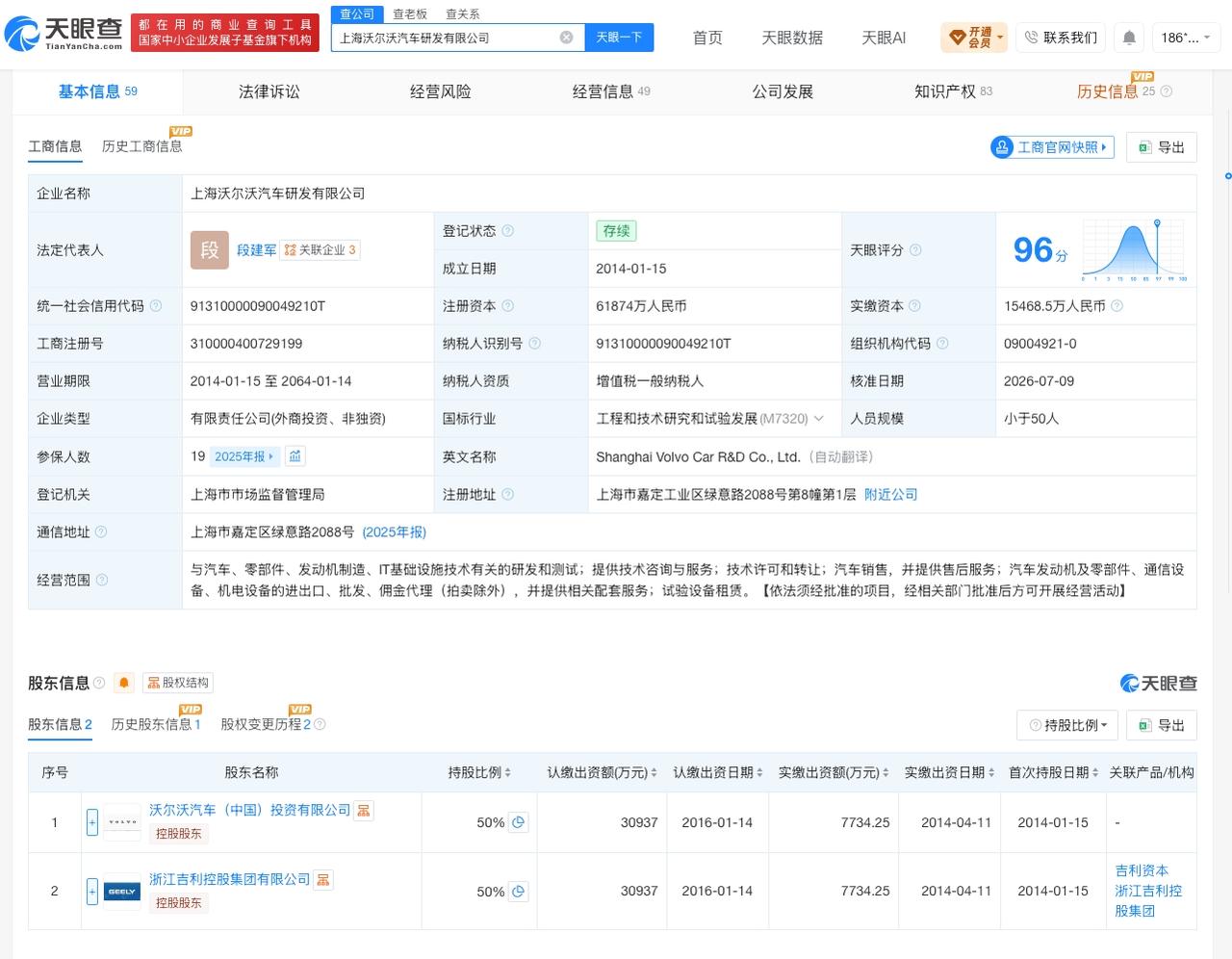
Task: Click the help icon beside 纳税人识别号
Action: pos(535,344)
